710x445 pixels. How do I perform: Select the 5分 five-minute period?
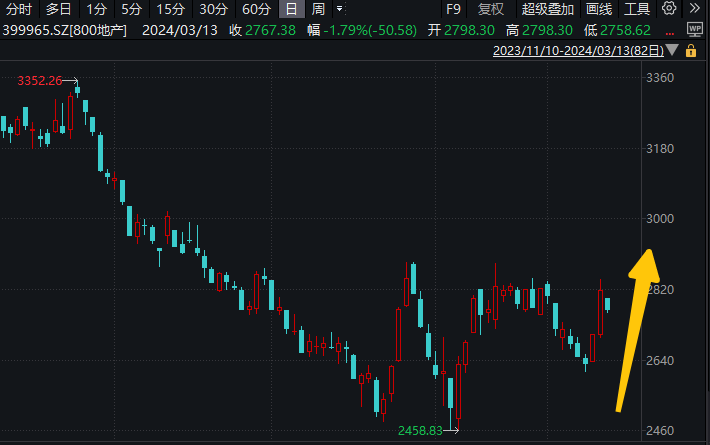pyautogui.click(x=131, y=9)
